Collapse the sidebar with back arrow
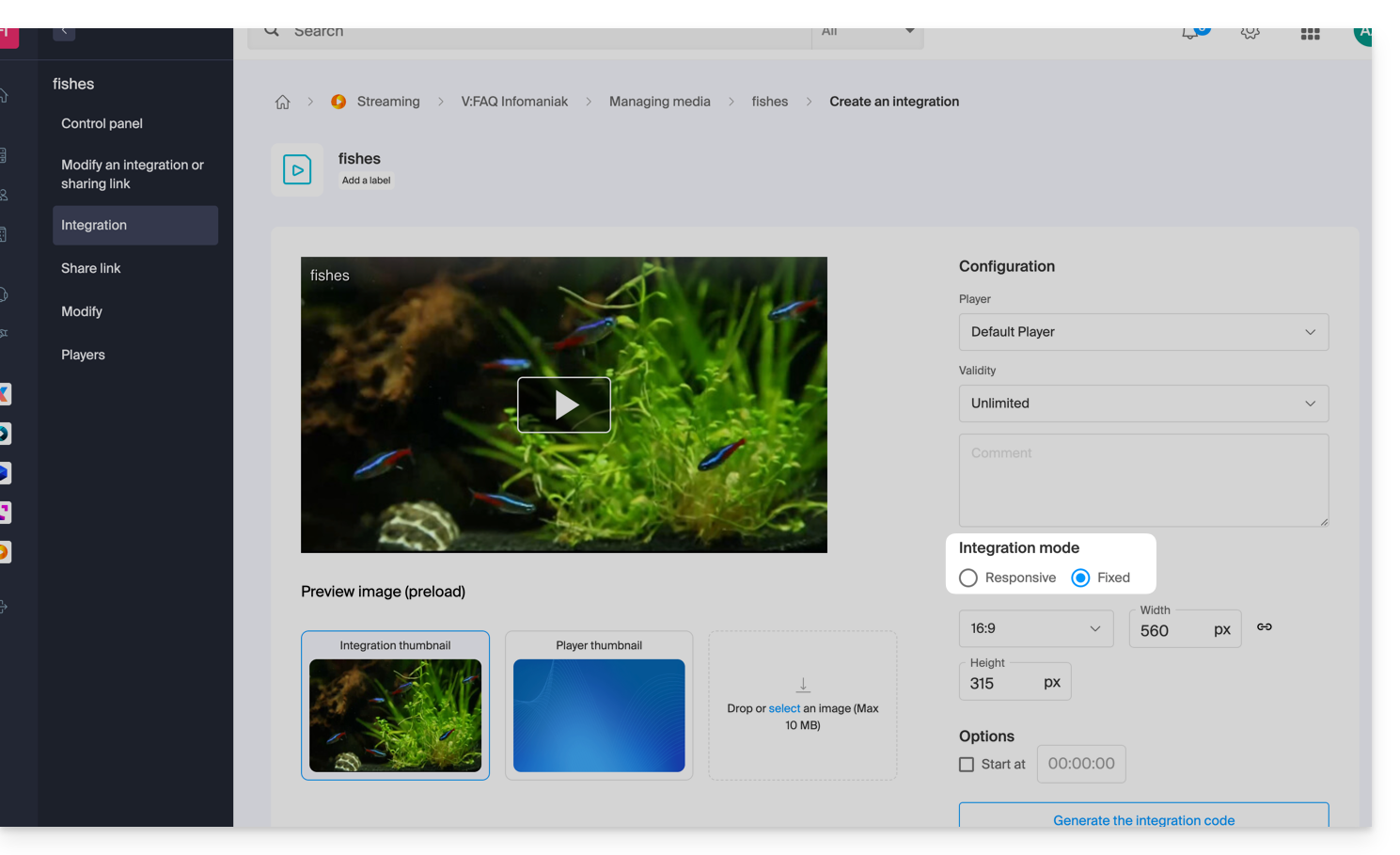 click(x=64, y=32)
